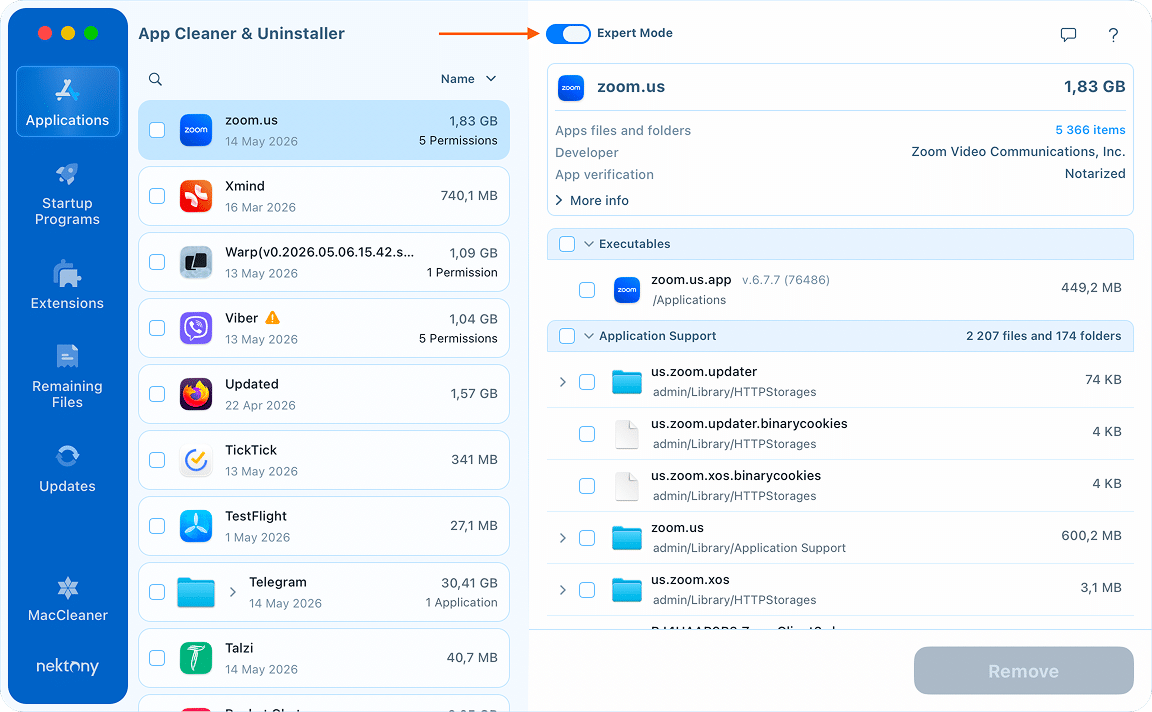Check the us.zoom.xos folder checkbox
Screen dimensions: 1152x712
(587, 590)
